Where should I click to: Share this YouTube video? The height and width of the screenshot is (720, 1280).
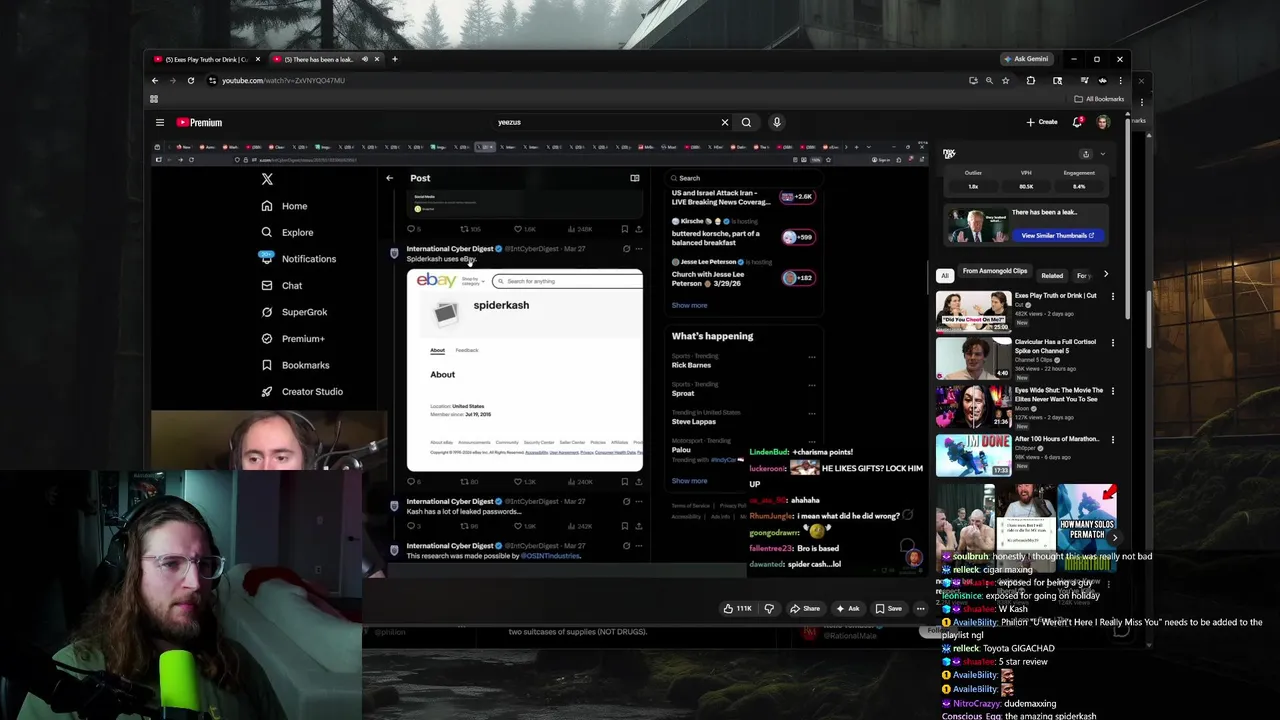(805, 608)
